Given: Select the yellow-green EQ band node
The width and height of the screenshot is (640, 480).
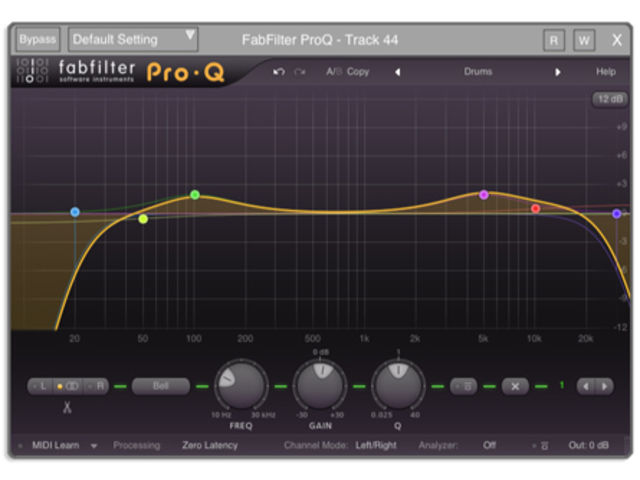Looking at the screenshot, I should (x=143, y=219).
